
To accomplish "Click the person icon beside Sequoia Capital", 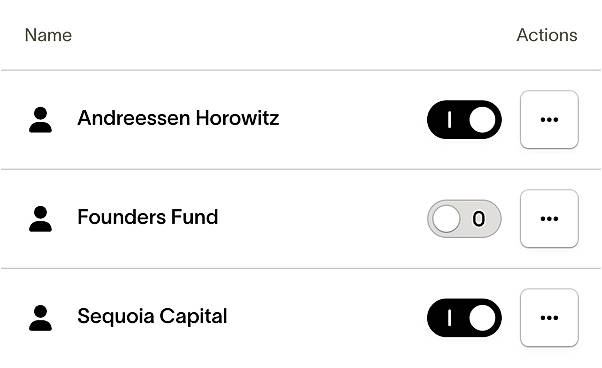I will [40, 318].
